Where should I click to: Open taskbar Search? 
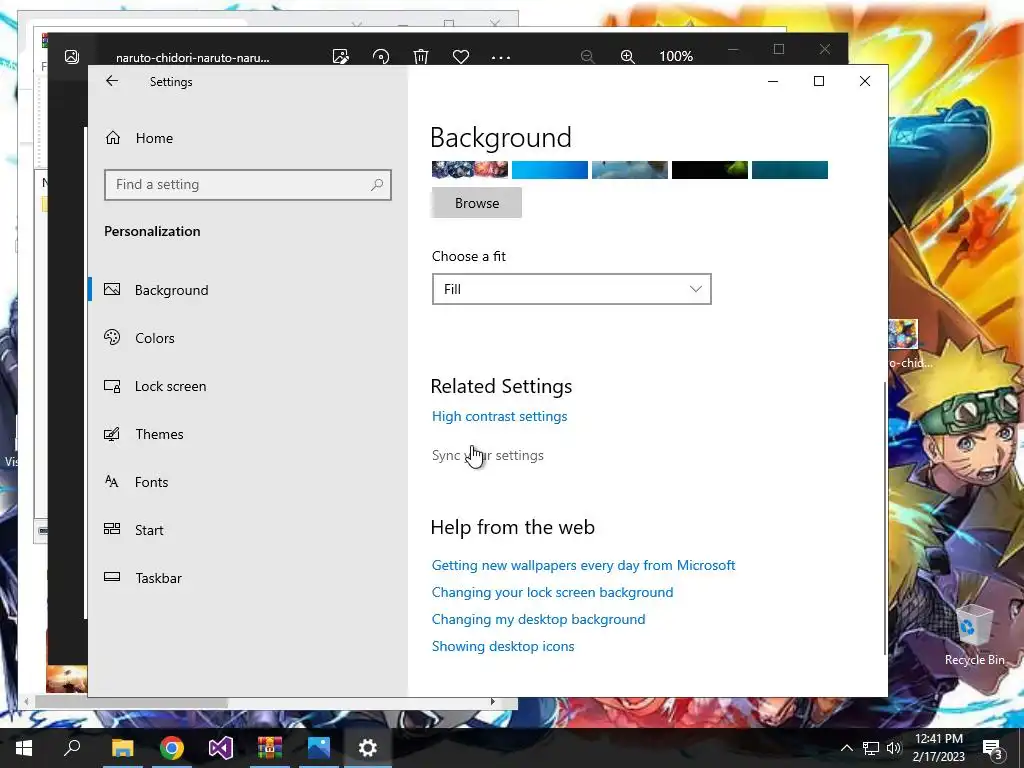coord(72,747)
